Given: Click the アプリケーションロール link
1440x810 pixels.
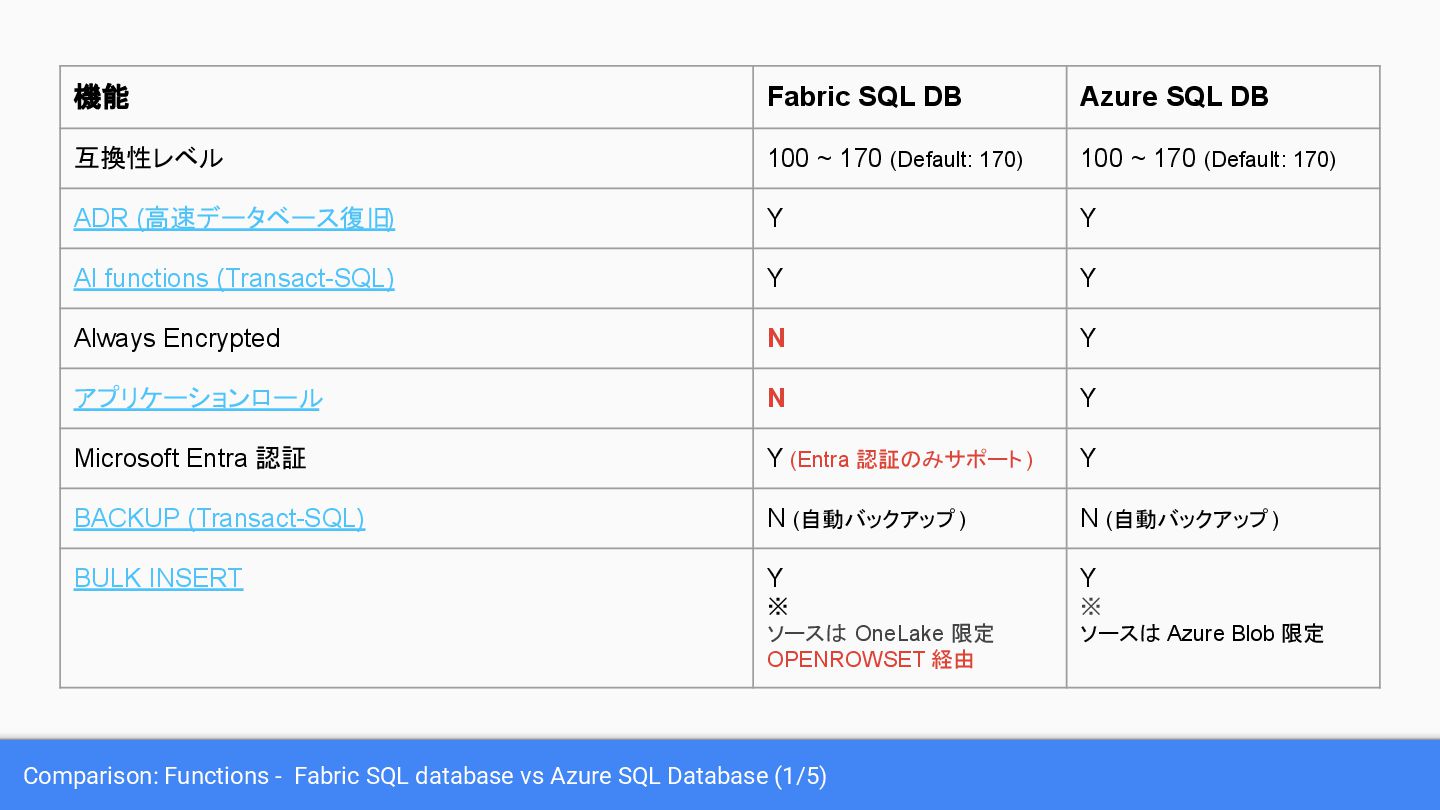Looking at the screenshot, I should coord(198,398).
